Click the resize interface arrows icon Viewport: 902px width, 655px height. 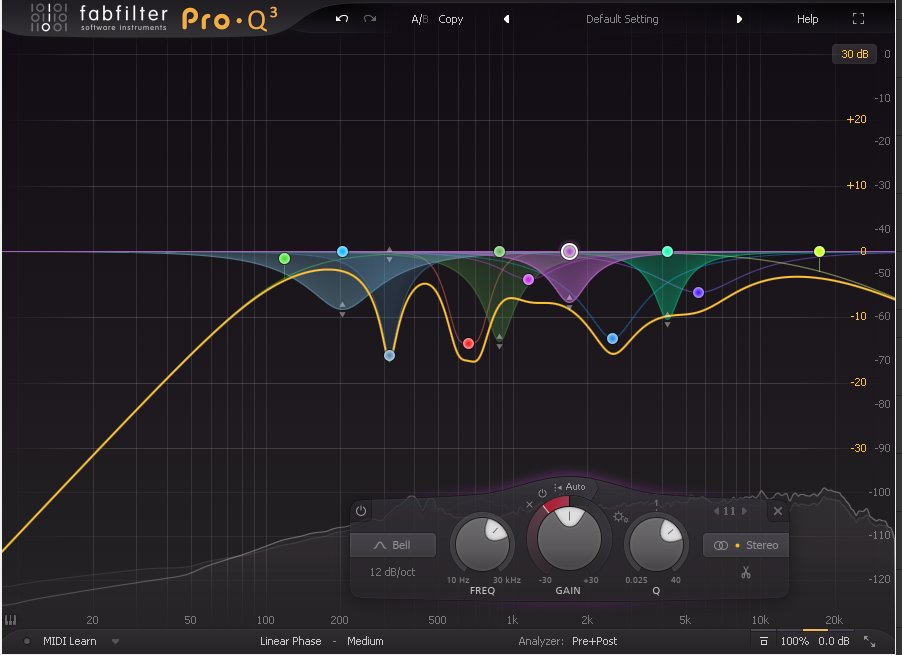pos(869,641)
